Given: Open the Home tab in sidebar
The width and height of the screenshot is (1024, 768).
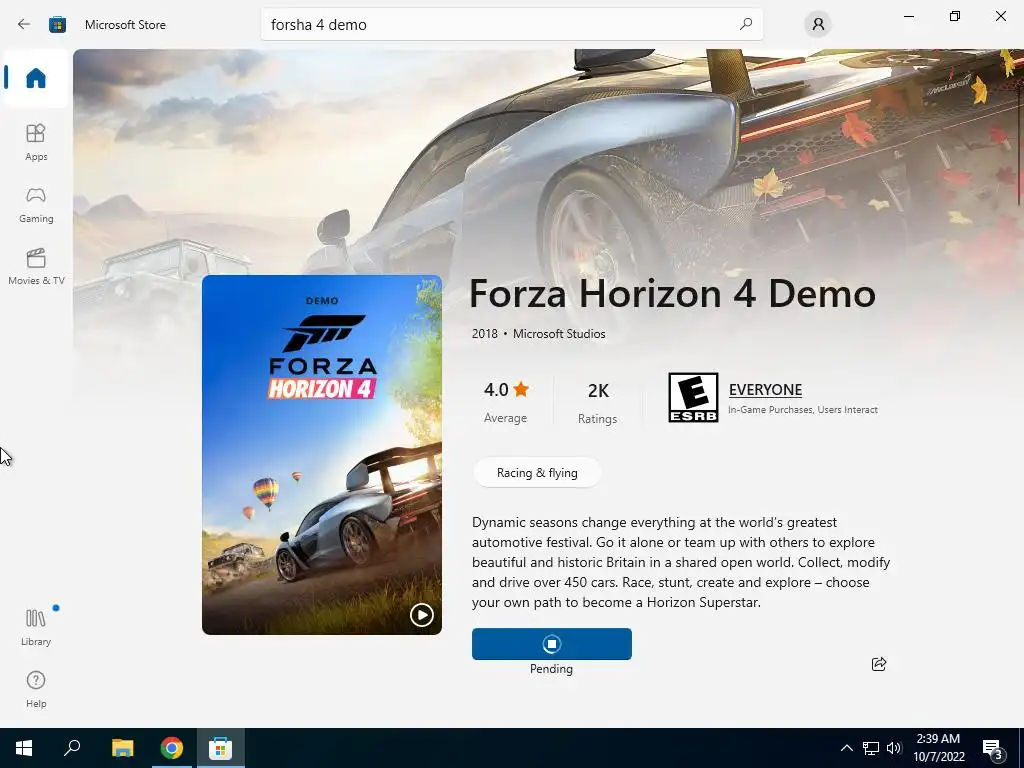Looking at the screenshot, I should pos(36,78).
